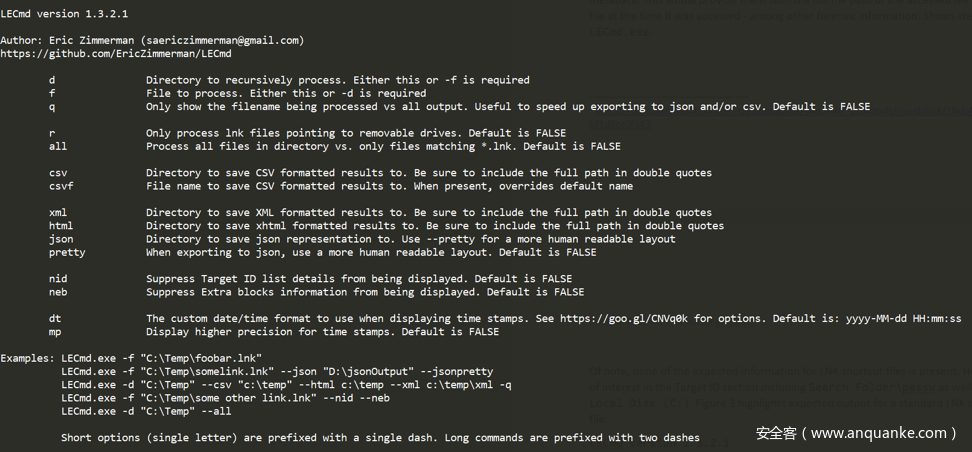
Task: Click the 'mp' higher precision option name
Action: 55,331
